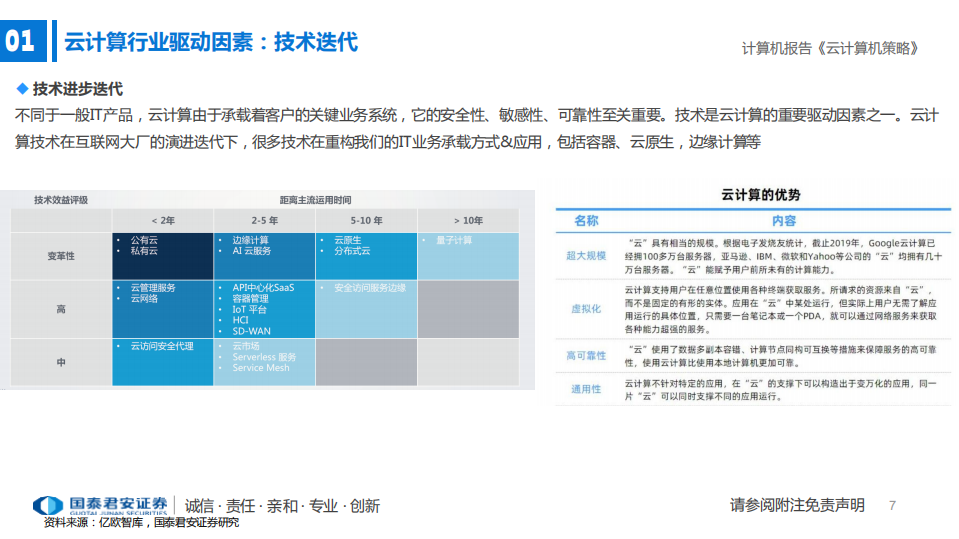Click the row label 变革性
The width and height of the screenshot is (959, 539).
(61, 256)
